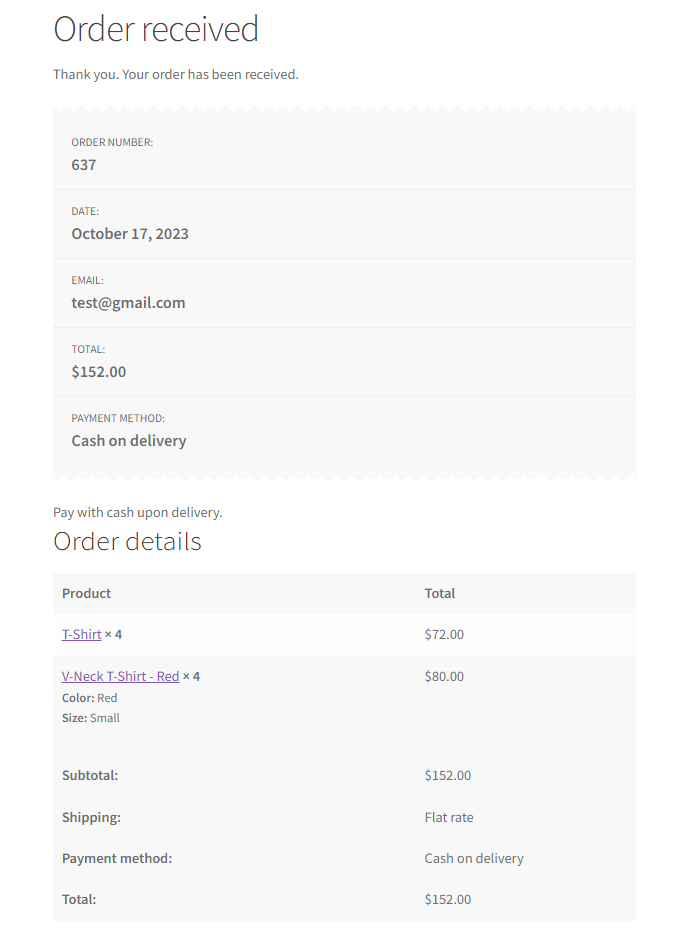Click the date October 17, 2023
This screenshot has width=694, height=938.
[x=130, y=234]
